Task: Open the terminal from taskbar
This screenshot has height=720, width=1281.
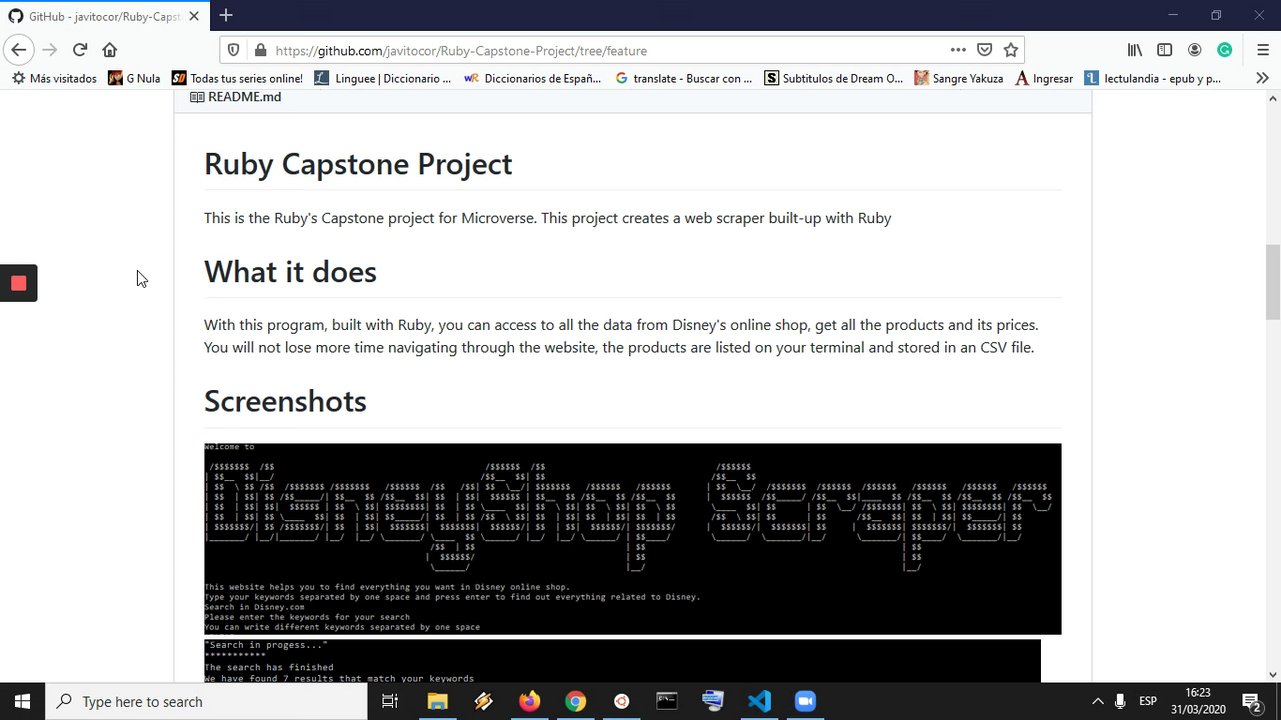Action: (667, 701)
